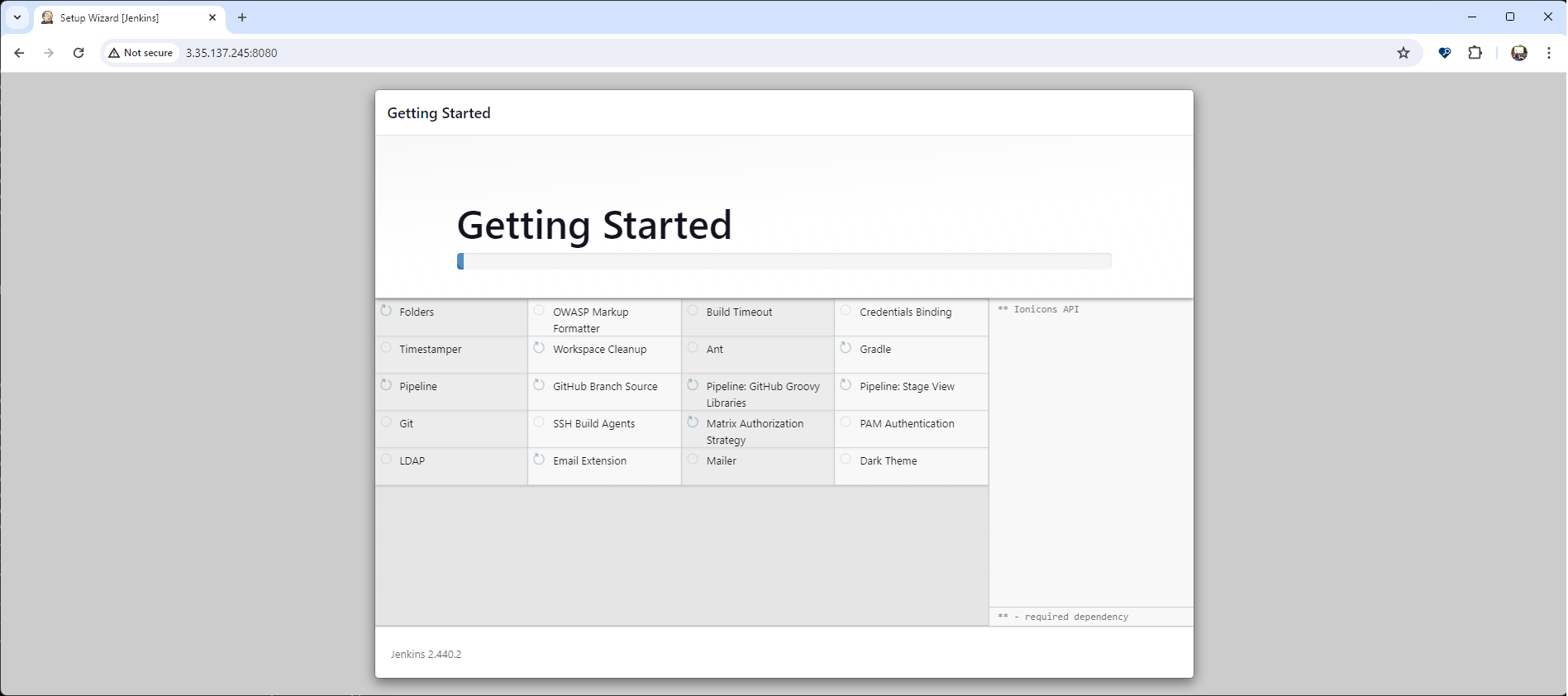Click the Credentials Binding status icon
The height and width of the screenshot is (696, 1568).
846,311
